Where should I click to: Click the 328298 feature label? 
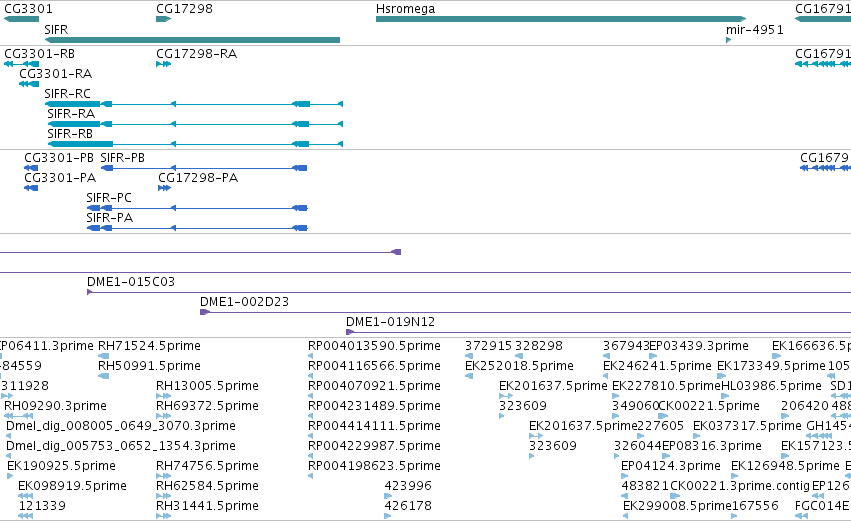[538, 346]
